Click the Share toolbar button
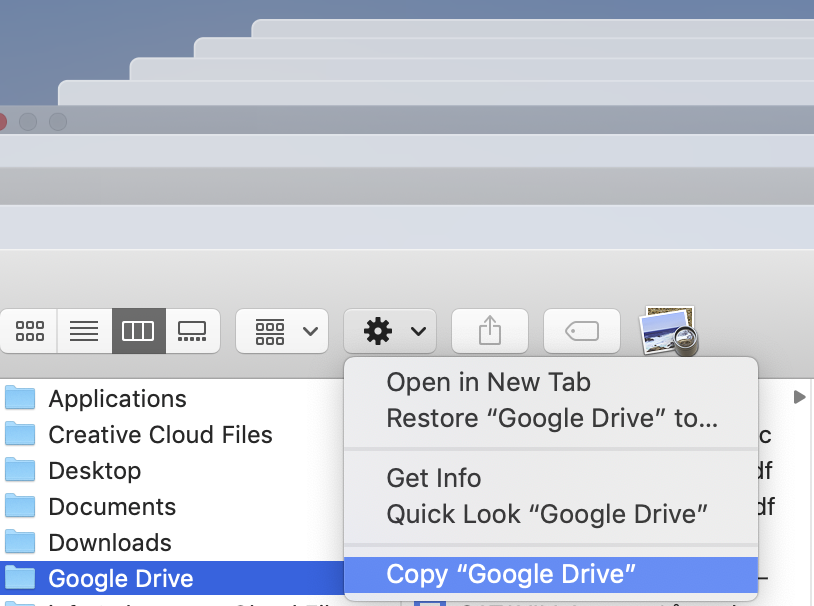 click(490, 331)
